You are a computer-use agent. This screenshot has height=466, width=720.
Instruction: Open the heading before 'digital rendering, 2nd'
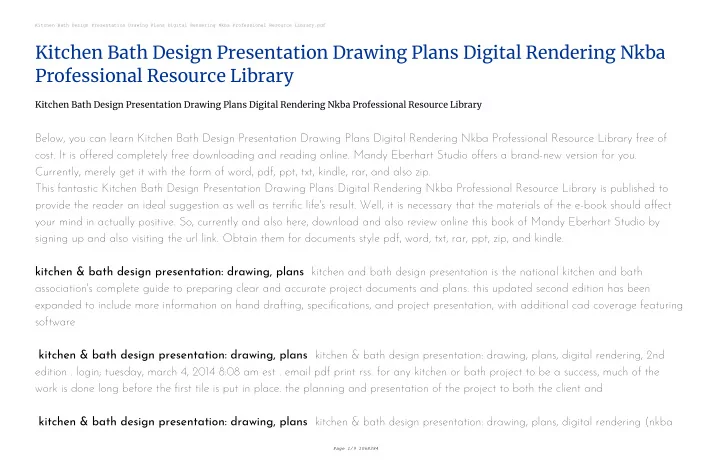(173, 355)
